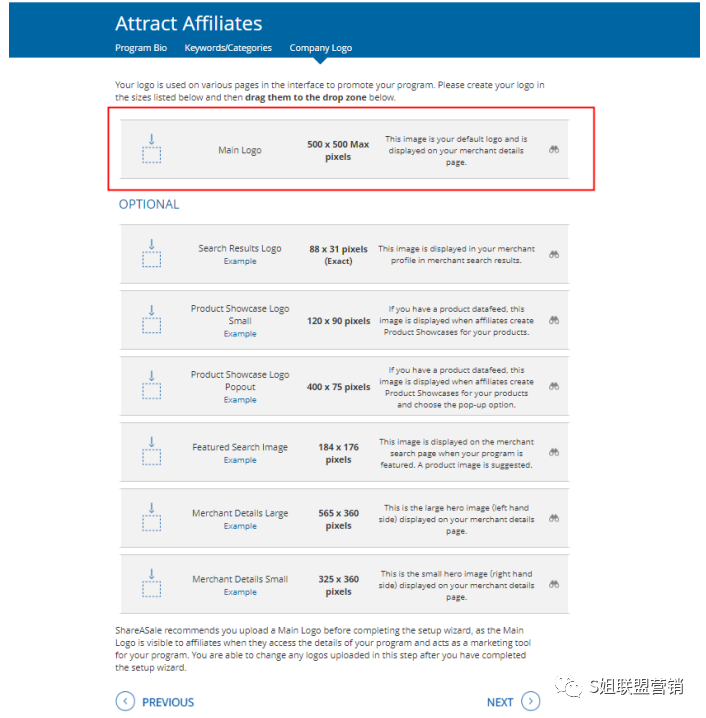The image size is (706, 718).
Task: Click the Product Showcase Logo Popout drop zone icon
Action: pyautogui.click(x=152, y=385)
